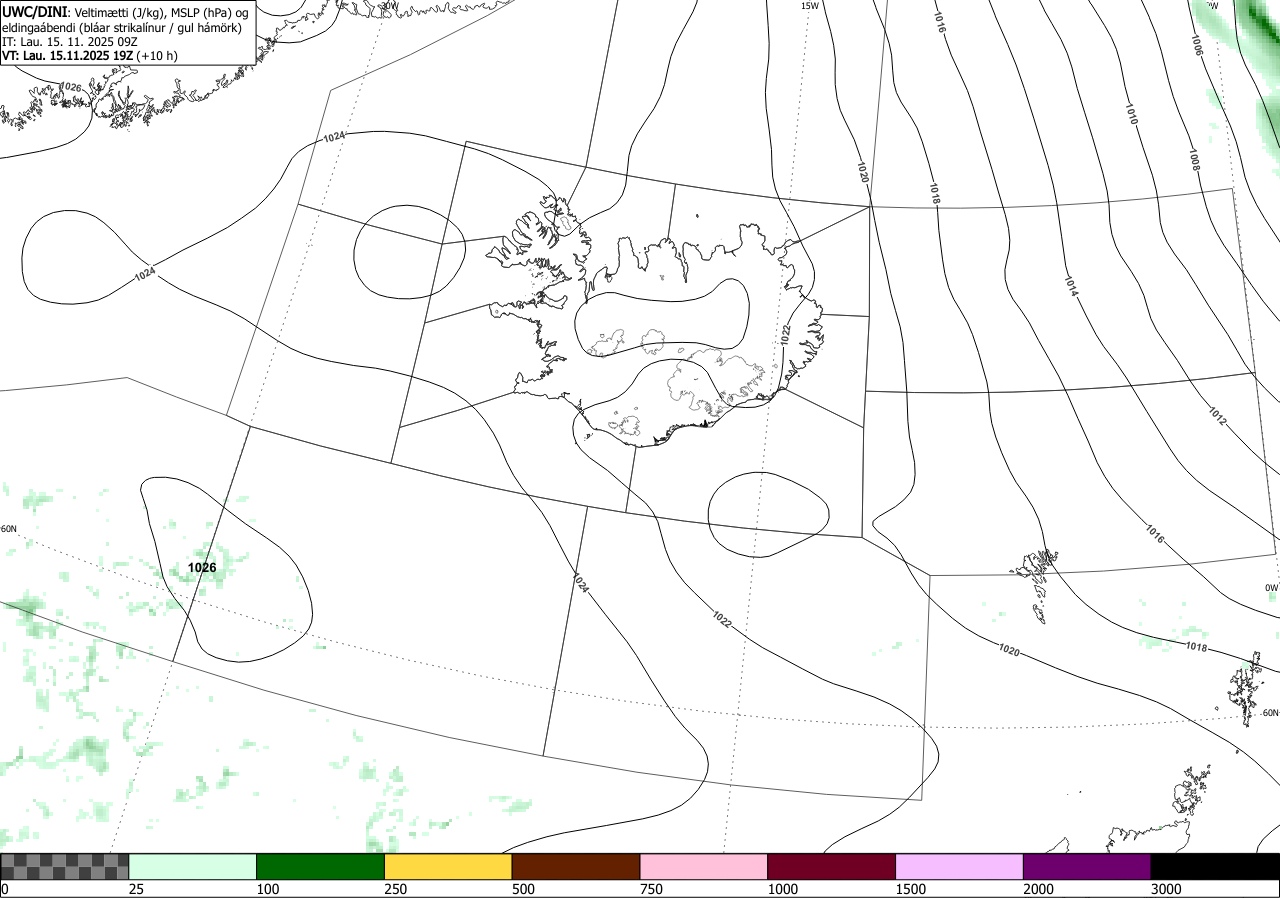Click the legend value 1500
This screenshot has width=1280, height=898.
tap(911, 889)
